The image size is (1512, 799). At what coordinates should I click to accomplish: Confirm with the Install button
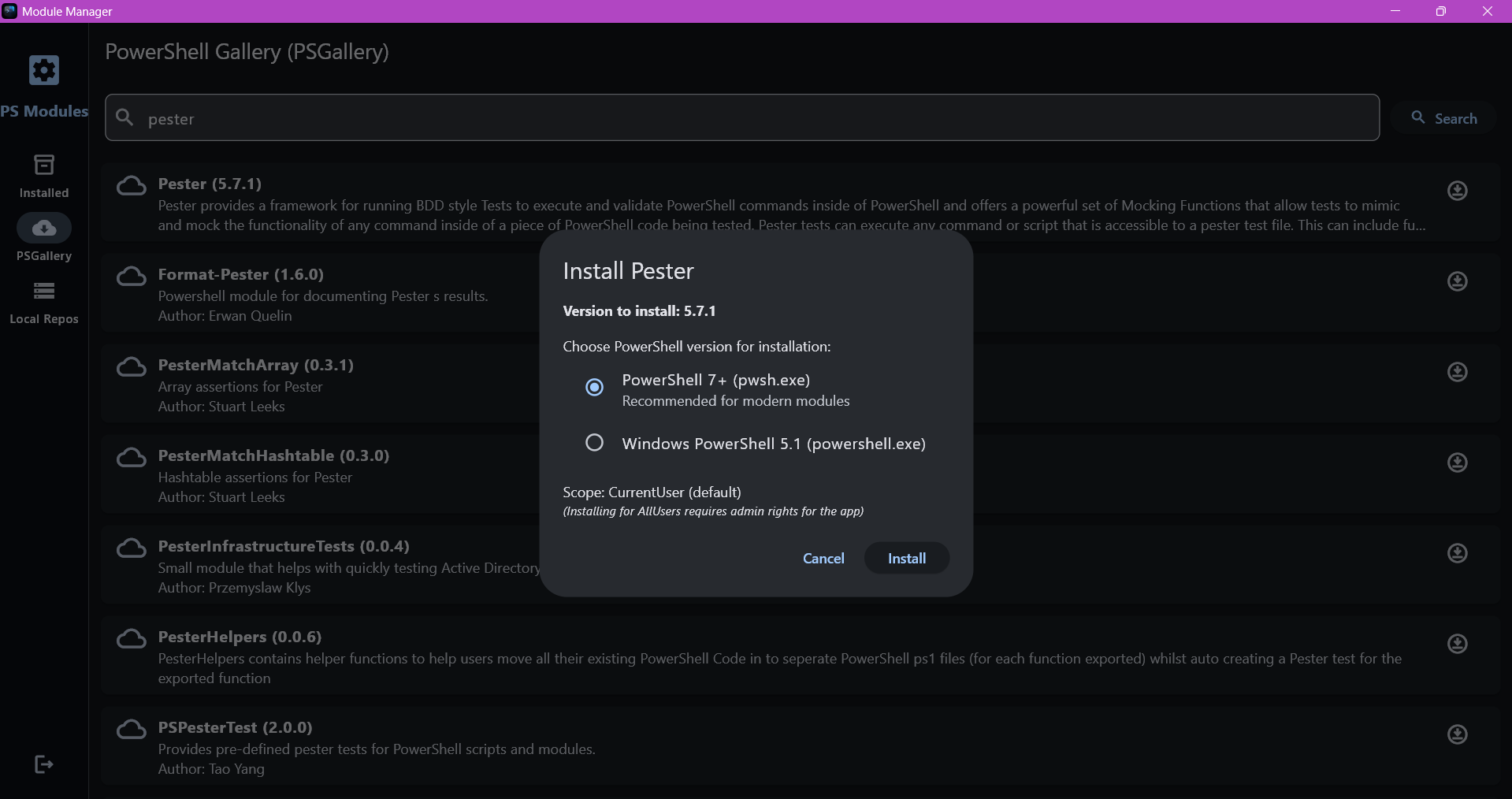[907, 558]
